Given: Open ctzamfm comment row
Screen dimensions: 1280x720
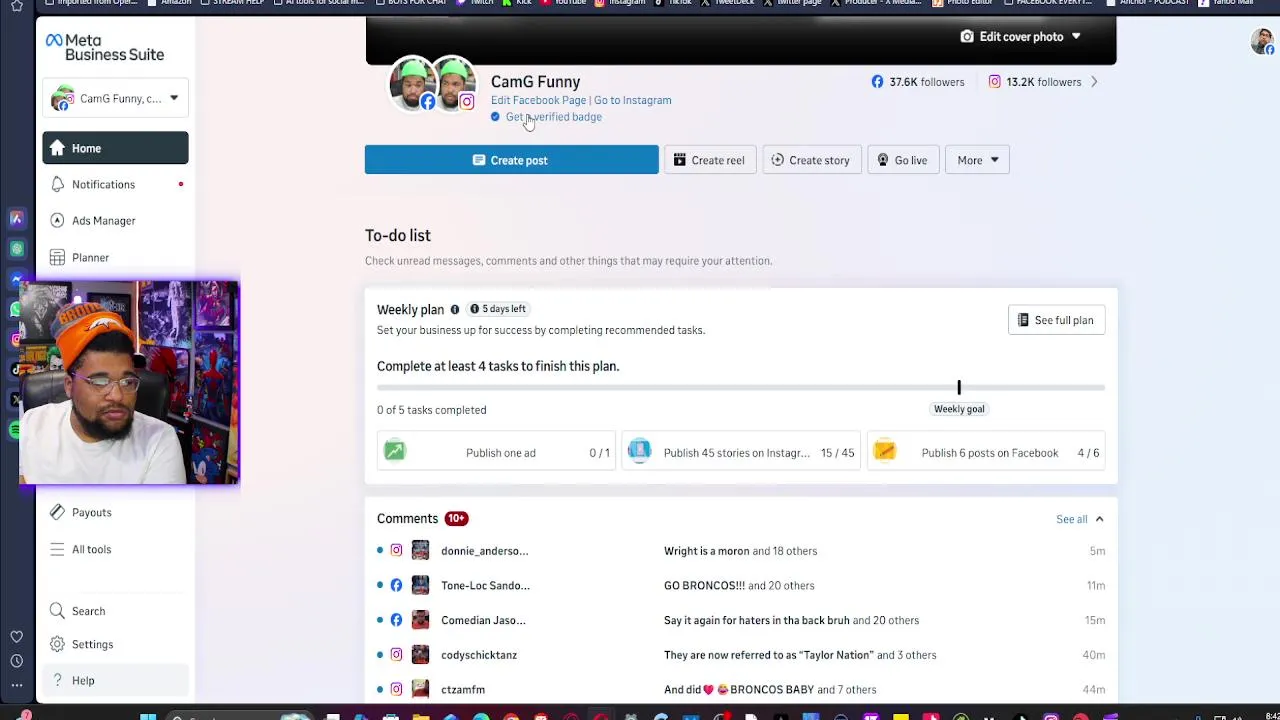Looking at the screenshot, I should 741,689.
